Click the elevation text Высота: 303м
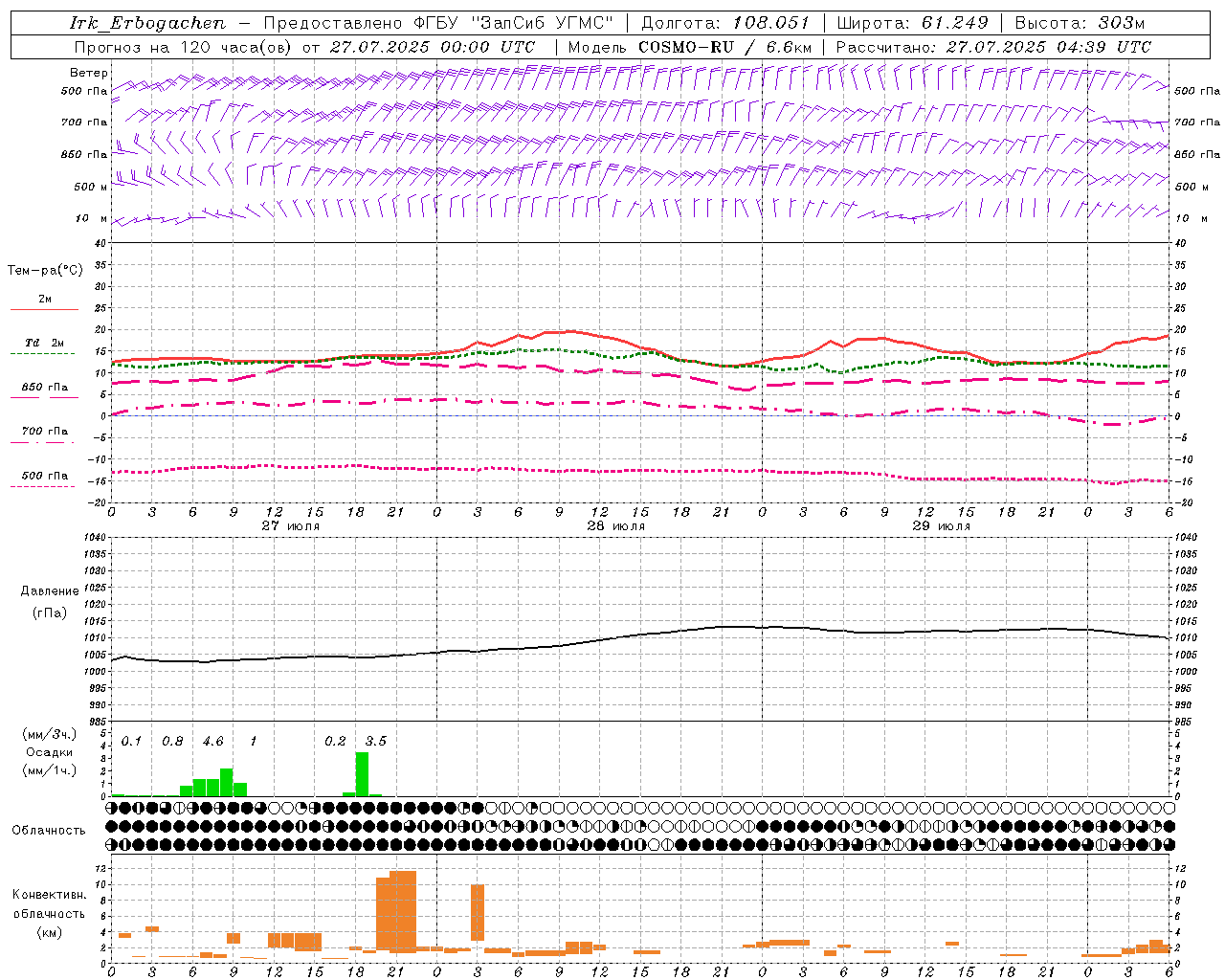Viewport: 1225px width, 980px height. click(x=1080, y=23)
